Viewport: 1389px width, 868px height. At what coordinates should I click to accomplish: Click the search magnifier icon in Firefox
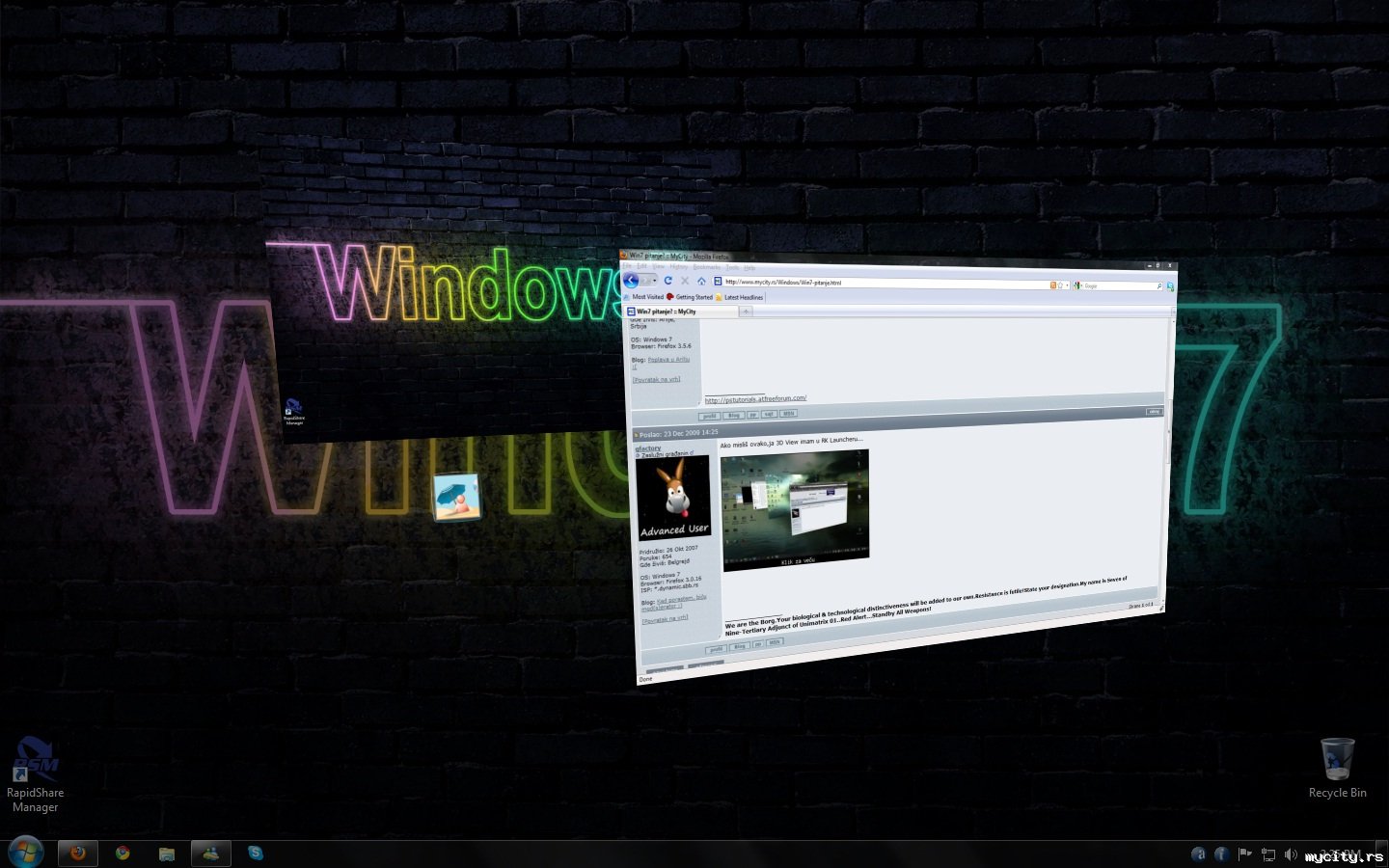pos(1158,286)
